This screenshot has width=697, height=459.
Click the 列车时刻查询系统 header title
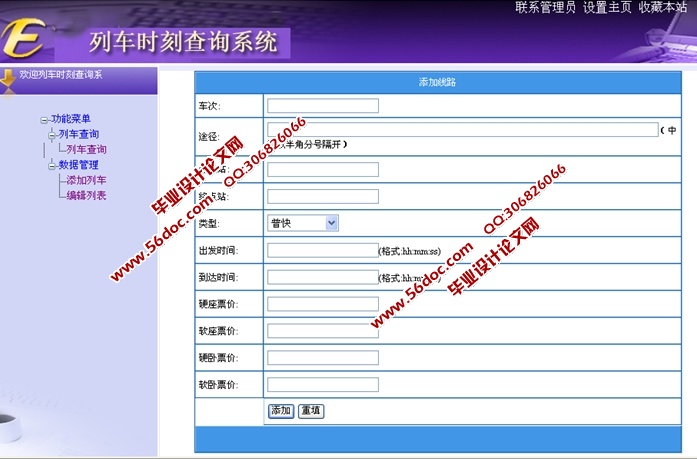tap(183, 42)
